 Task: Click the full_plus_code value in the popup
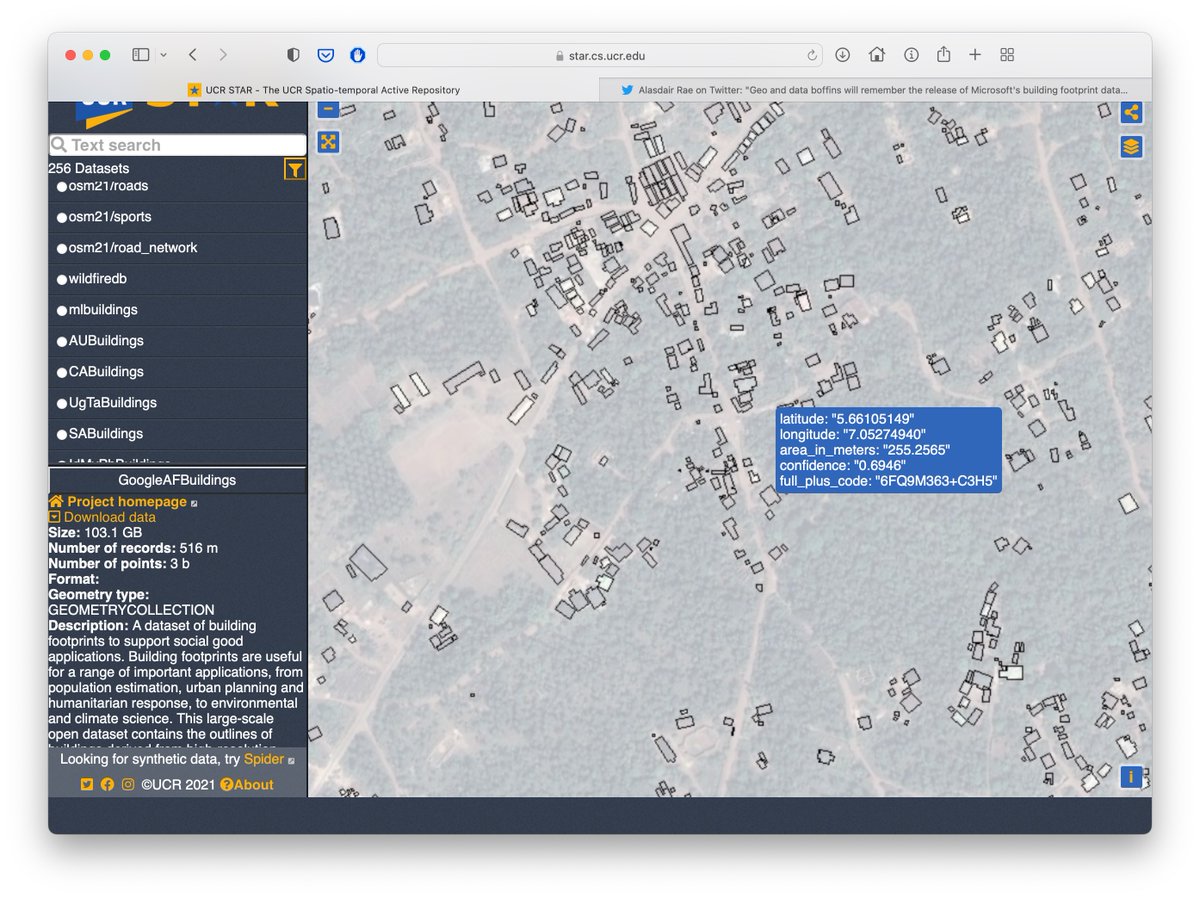tap(937, 482)
